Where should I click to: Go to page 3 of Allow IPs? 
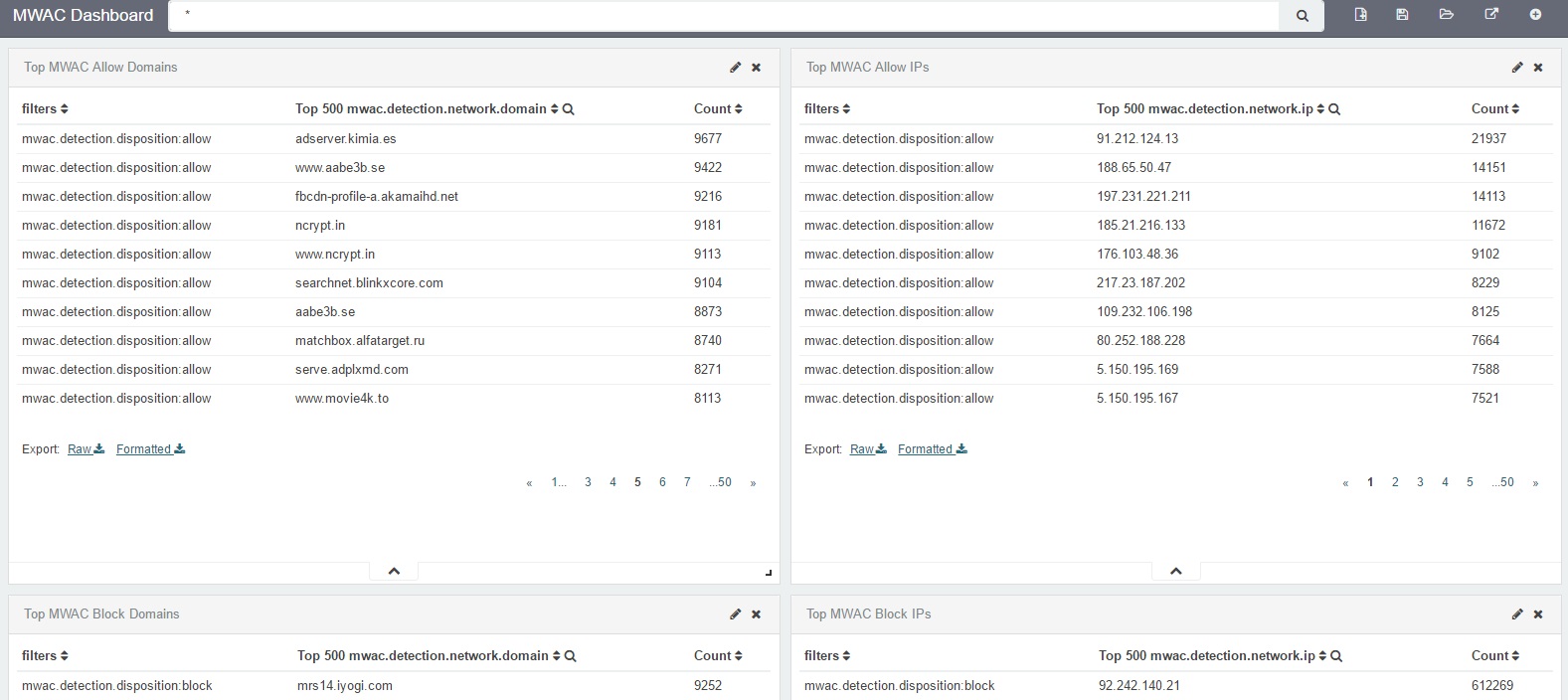coord(1420,482)
